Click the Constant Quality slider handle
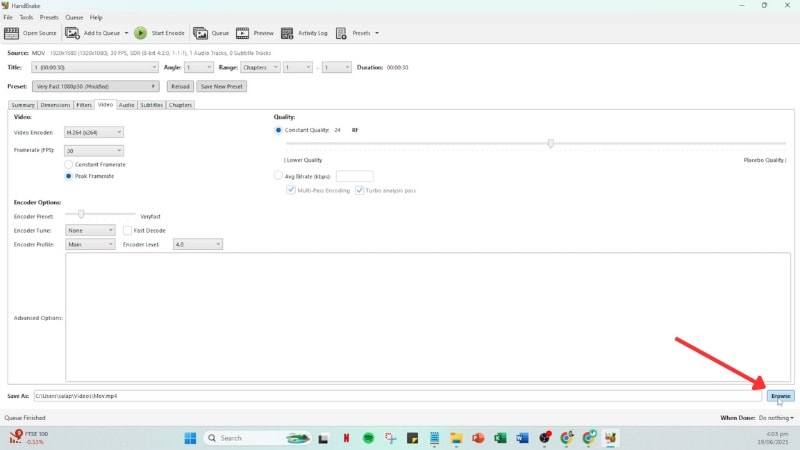The image size is (800, 450). pos(551,143)
